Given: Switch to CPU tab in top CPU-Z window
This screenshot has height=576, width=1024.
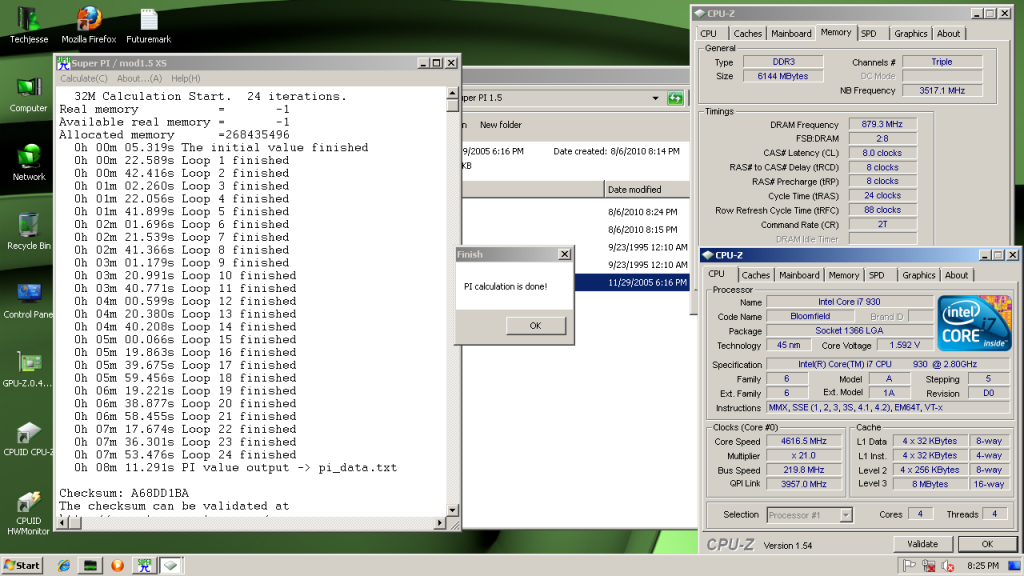Looking at the screenshot, I should tap(709, 33).
